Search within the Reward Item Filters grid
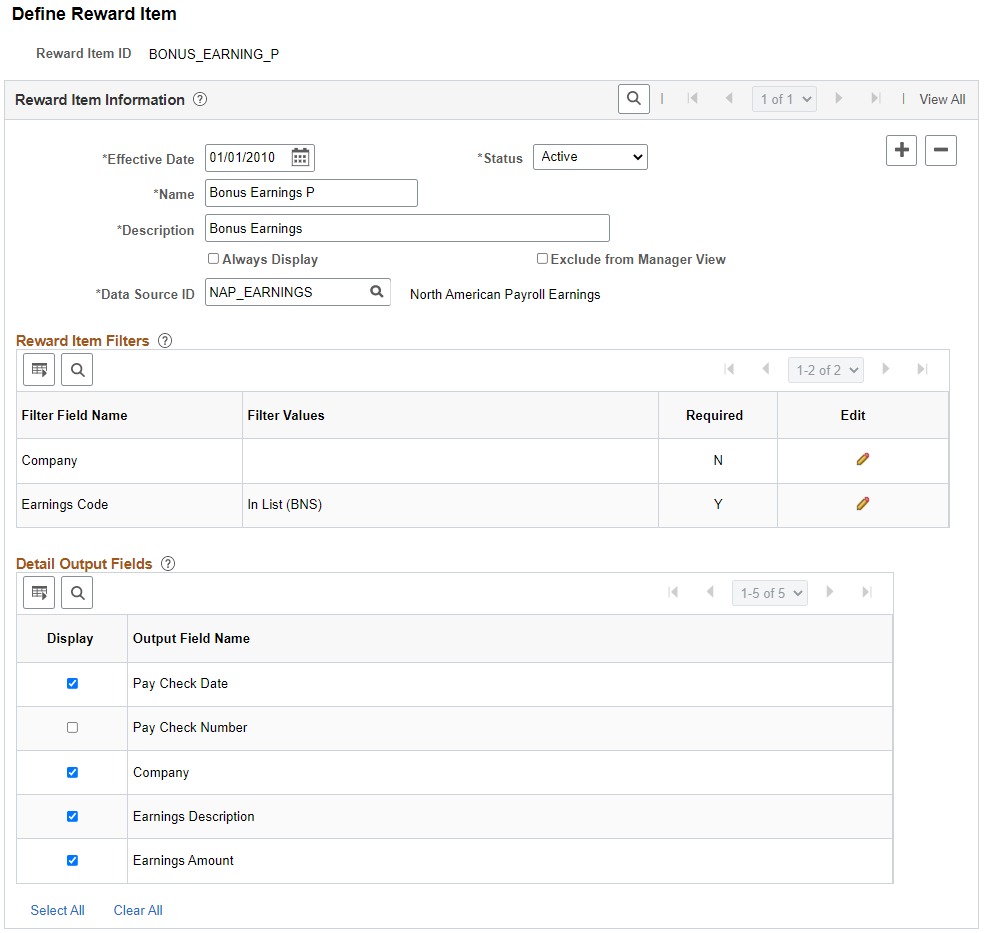The image size is (984, 933). (x=77, y=370)
